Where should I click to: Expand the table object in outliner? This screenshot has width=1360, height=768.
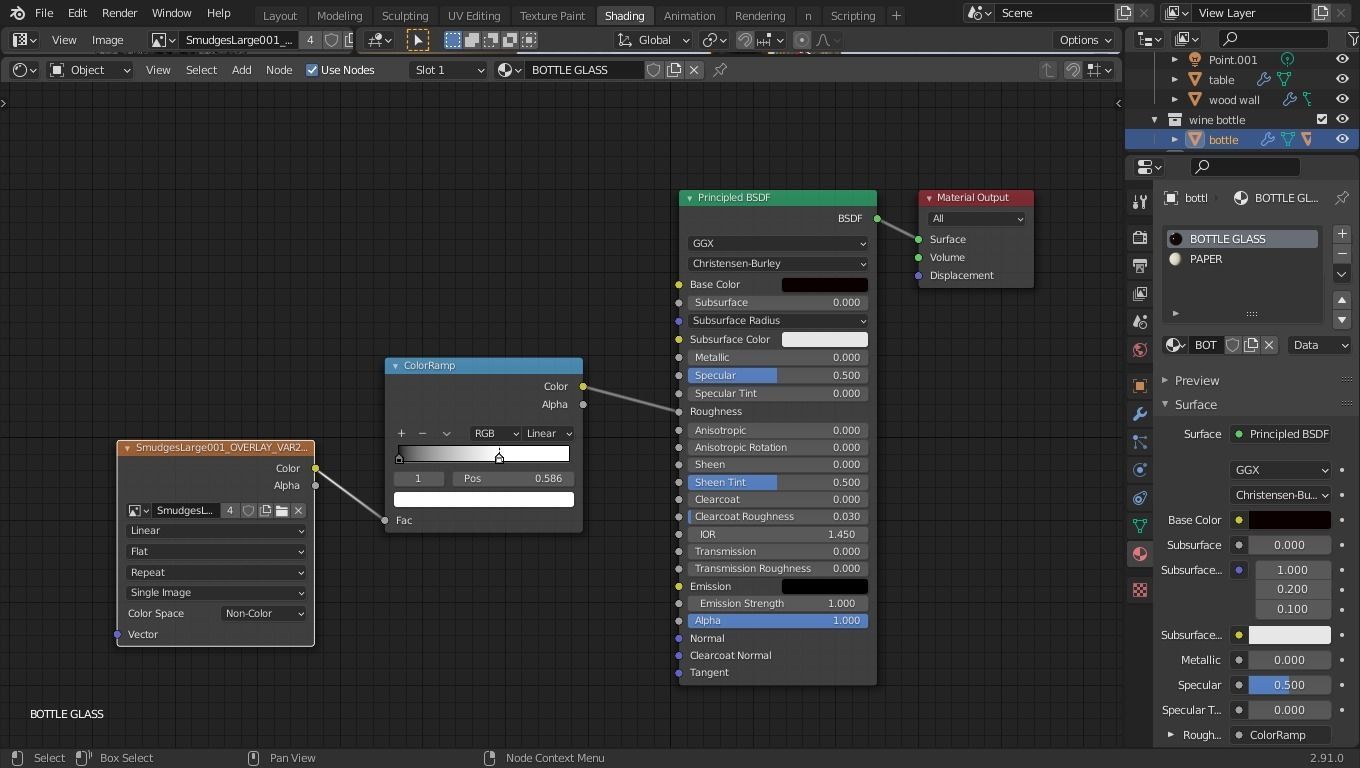tap(1175, 80)
